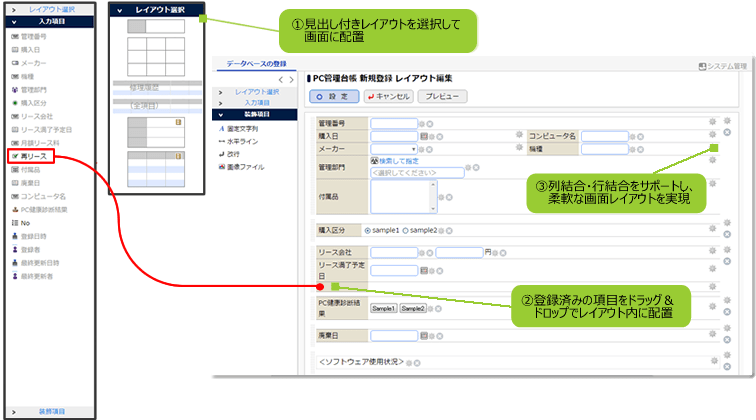Expand 入力項目 in main window side menu

tap(255, 103)
